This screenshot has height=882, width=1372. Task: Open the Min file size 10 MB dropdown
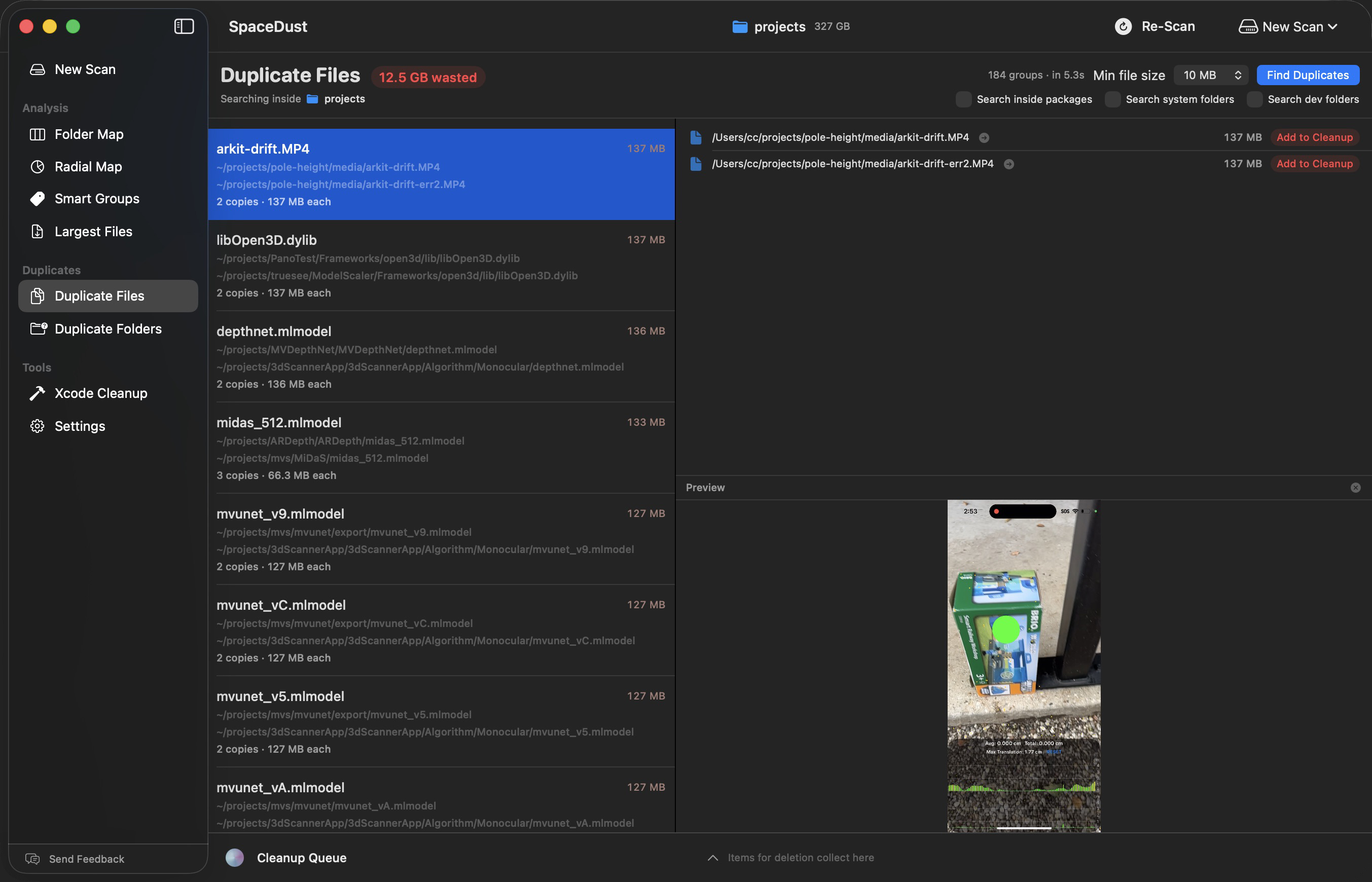tap(1211, 75)
